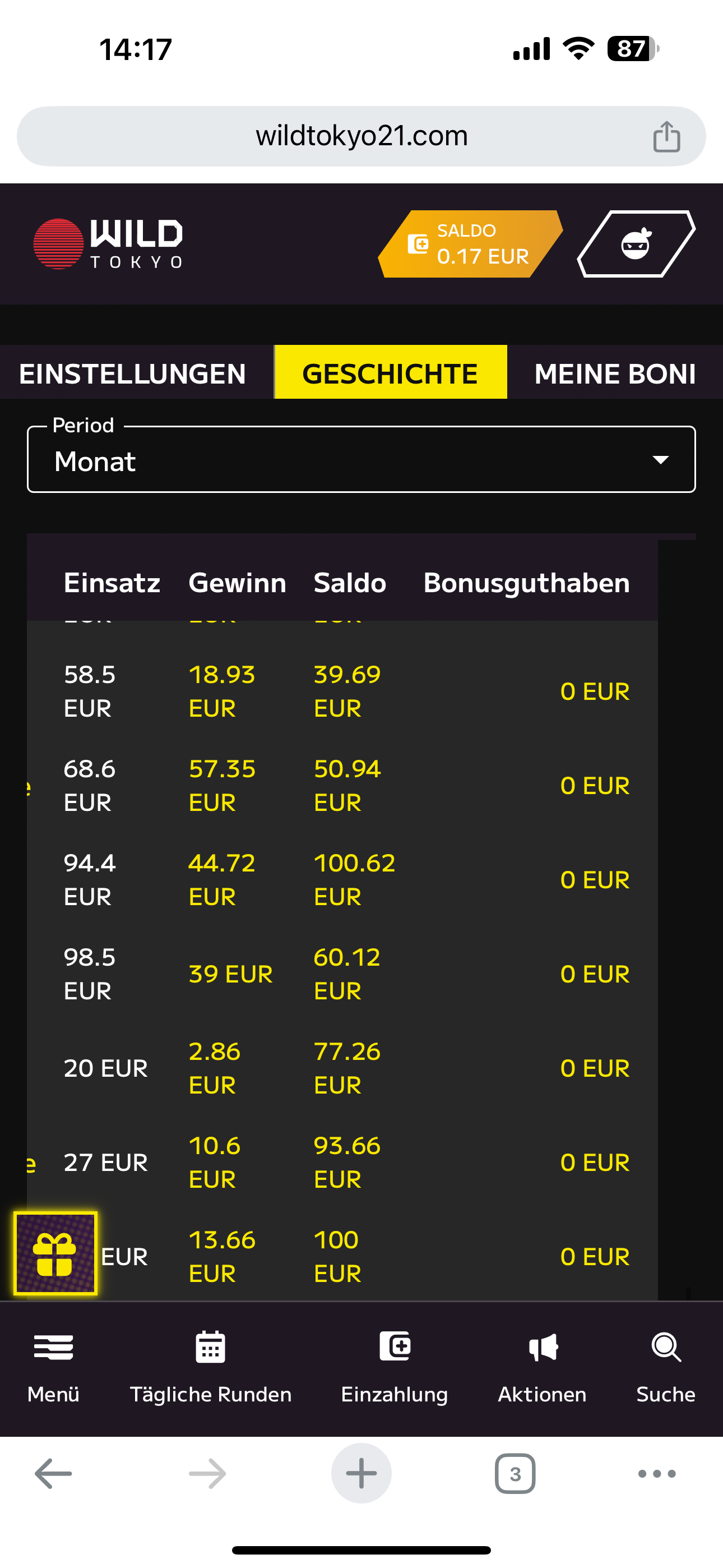Select the Geschichte tab
723x1568 pixels.
(x=390, y=373)
